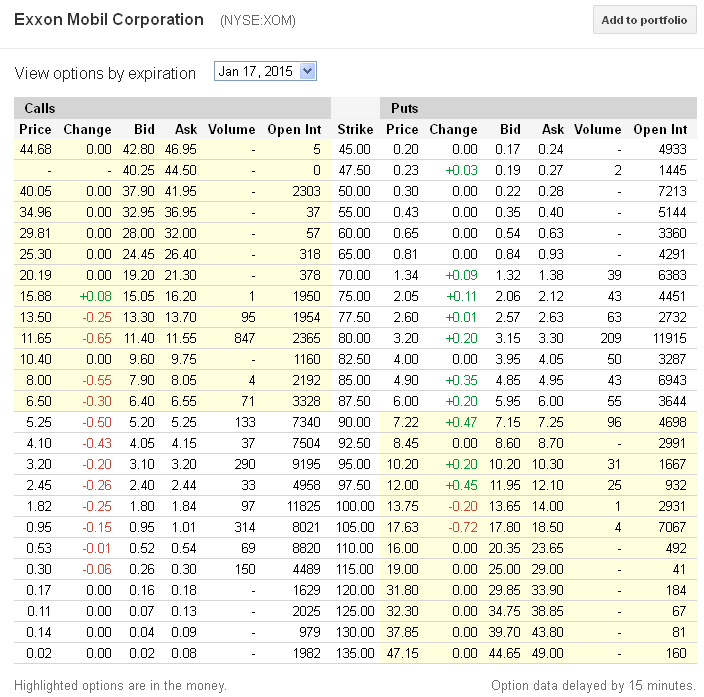This screenshot has height=697, width=704.
Task: Select strike price 100.00
Action: (x=355, y=506)
